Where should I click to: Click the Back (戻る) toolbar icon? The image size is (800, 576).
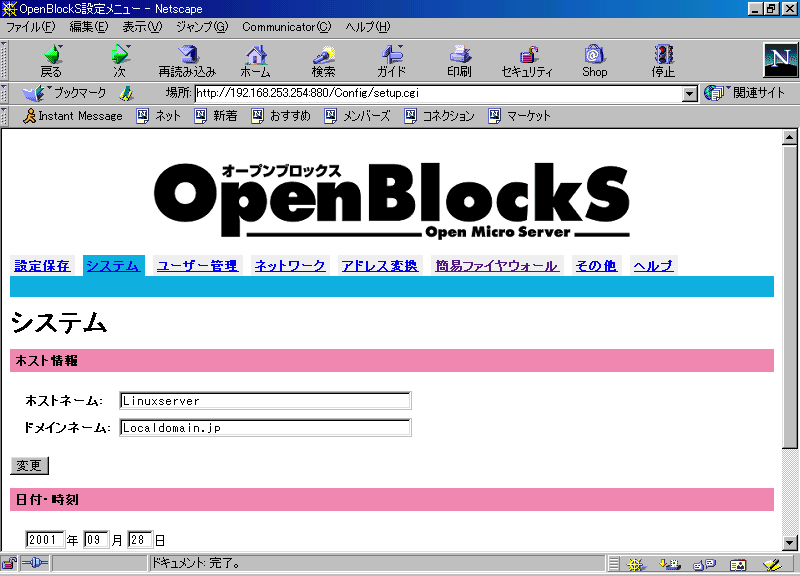pos(51,60)
